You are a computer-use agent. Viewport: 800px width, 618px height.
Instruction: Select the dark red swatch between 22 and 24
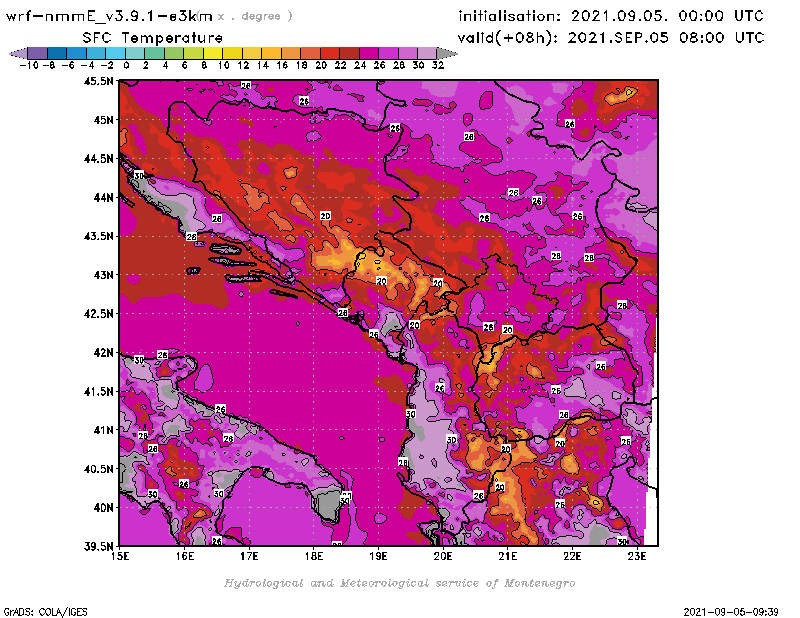[x=349, y=53]
